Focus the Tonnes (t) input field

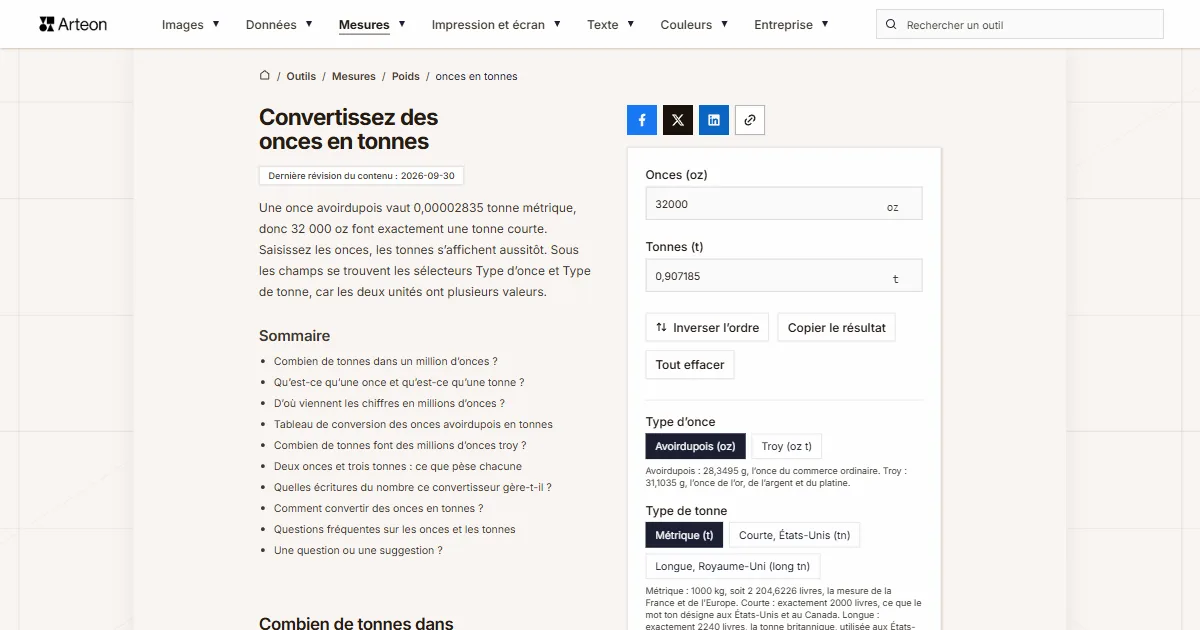coord(784,276)
